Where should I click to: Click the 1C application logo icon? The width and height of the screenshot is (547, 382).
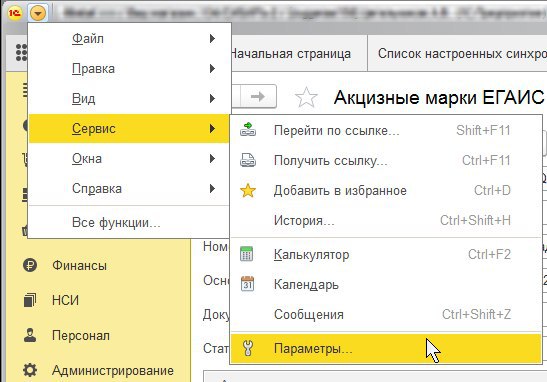tap(15, 13)
